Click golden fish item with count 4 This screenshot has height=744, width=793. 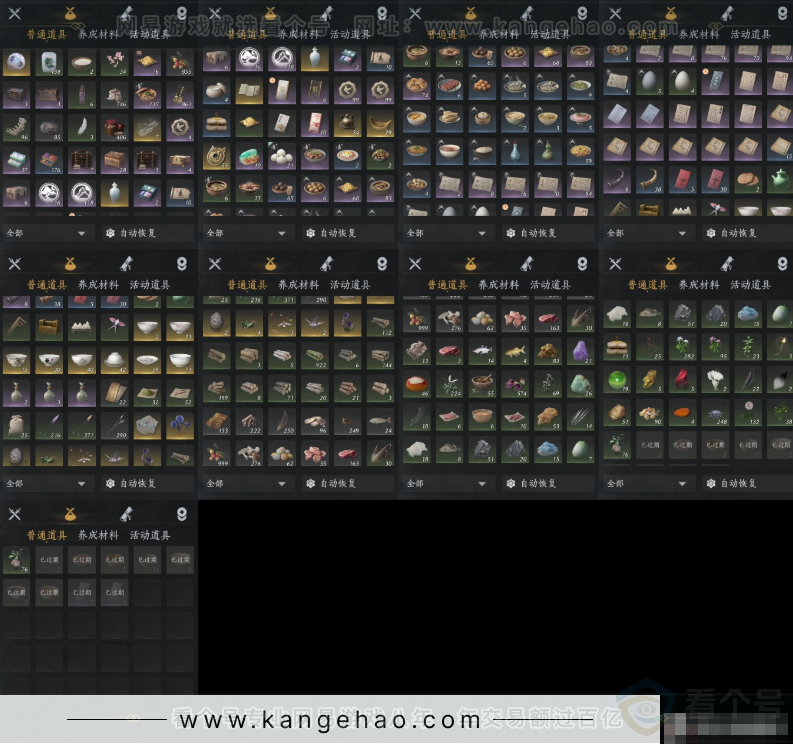515,352
